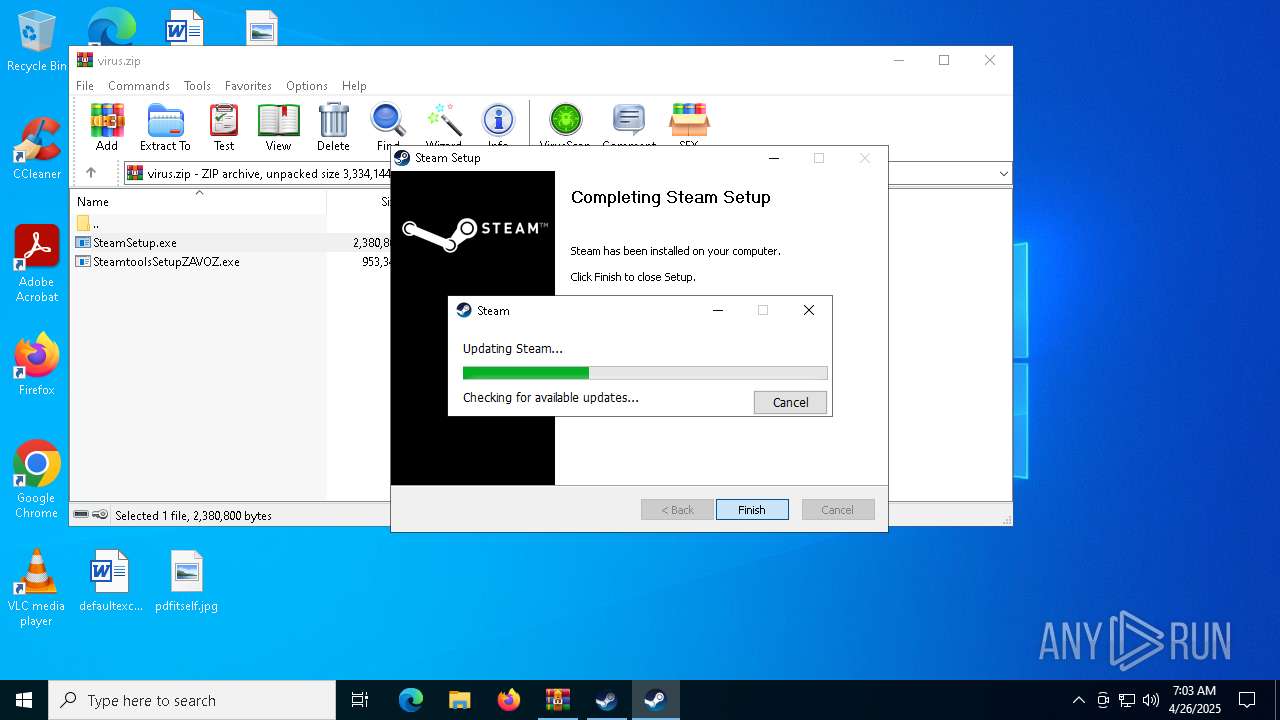Open Recycle Bin desktop icon
Screen dimensions: 1280x720
pos(36,41)
